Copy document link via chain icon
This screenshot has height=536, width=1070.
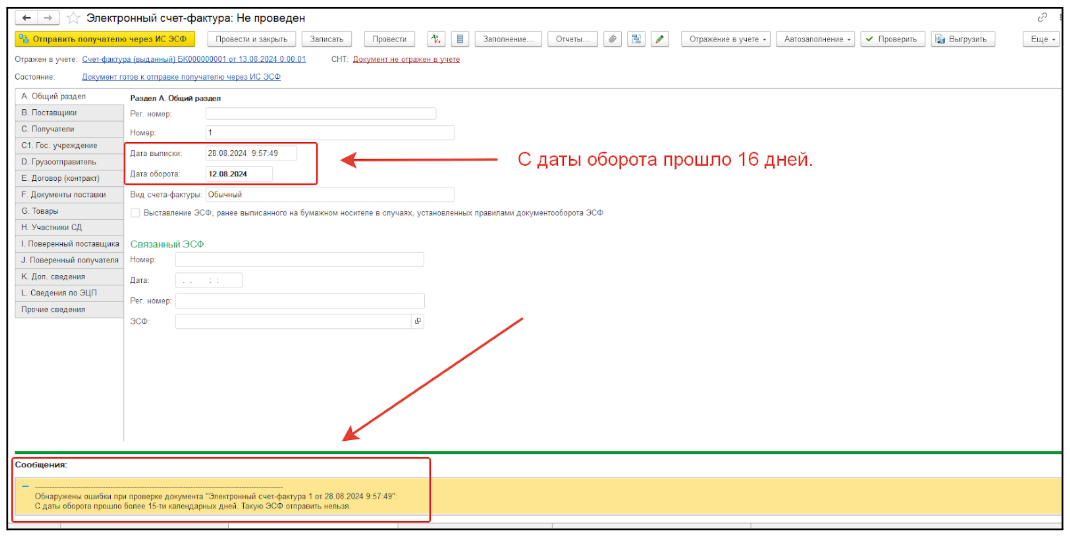point(1043,18)
